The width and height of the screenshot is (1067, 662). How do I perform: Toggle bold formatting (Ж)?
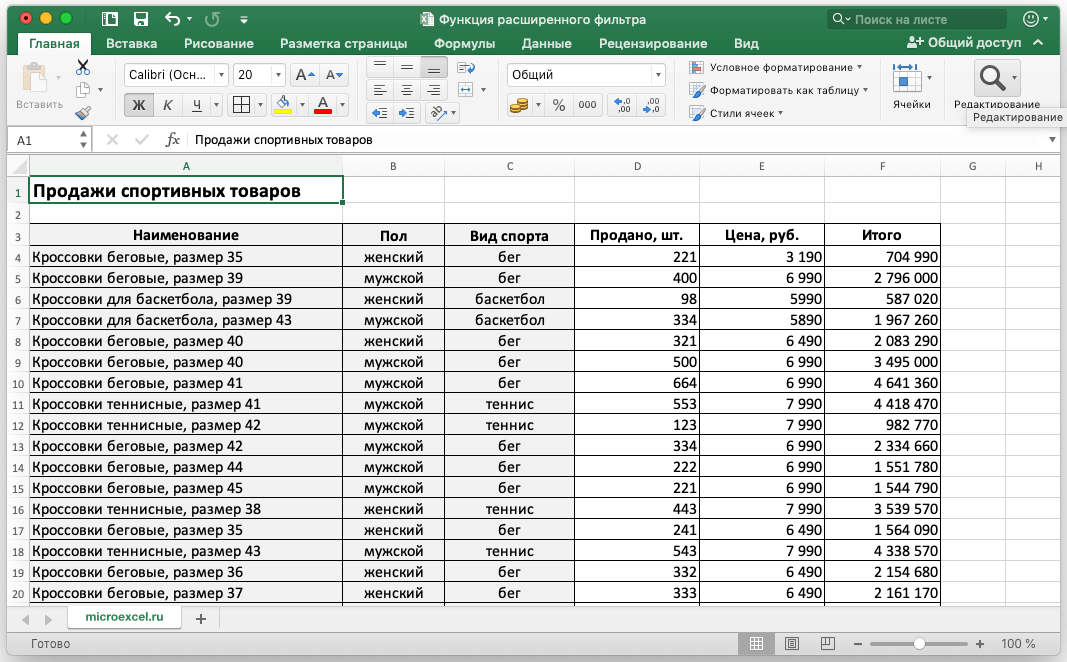point(139,105)
